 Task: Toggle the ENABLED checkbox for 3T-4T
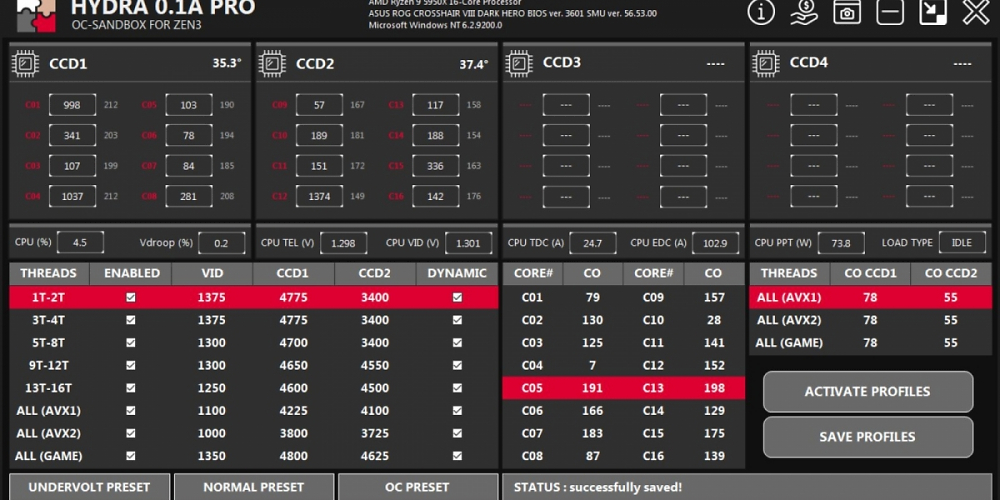tap(131, 320)
